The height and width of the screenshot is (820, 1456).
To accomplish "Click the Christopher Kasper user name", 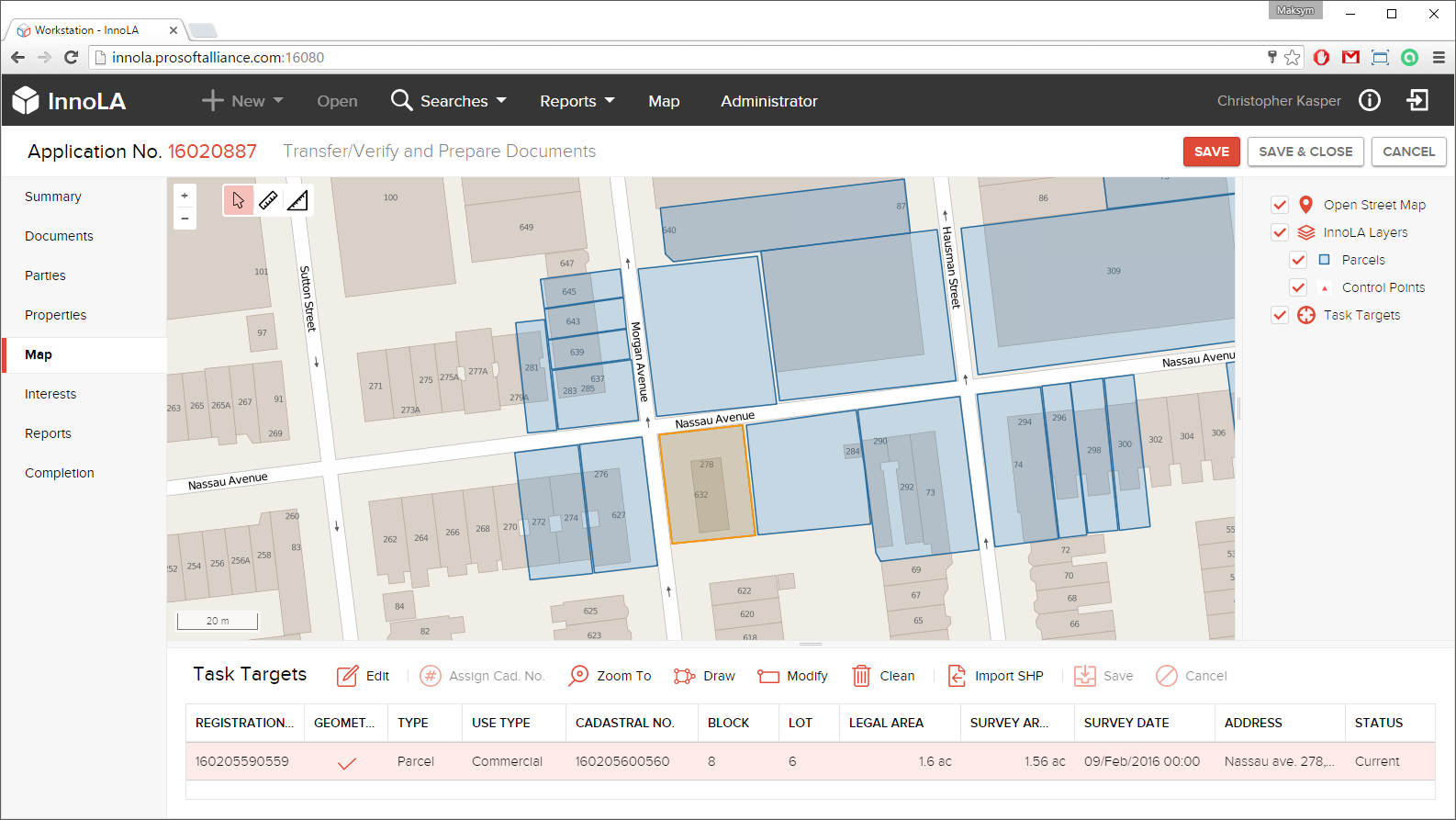I will coord(1279,101).
